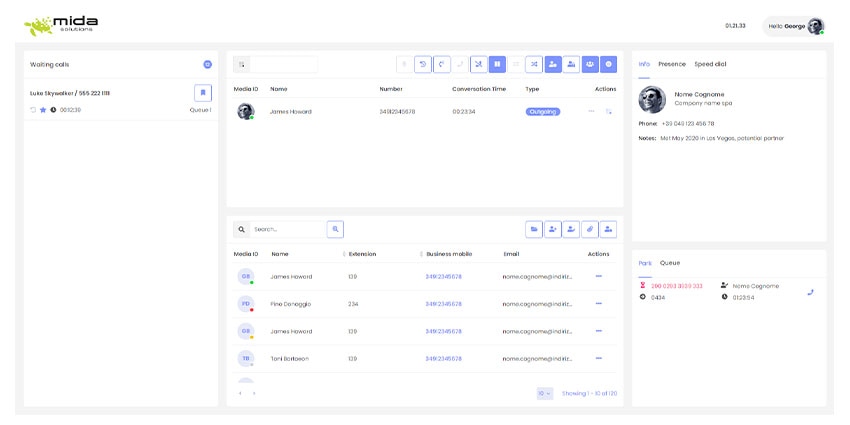This screenshot has height=425, width=850.
Task: Open actions menu for Toni Bartaeon
Action: [598, 358]
